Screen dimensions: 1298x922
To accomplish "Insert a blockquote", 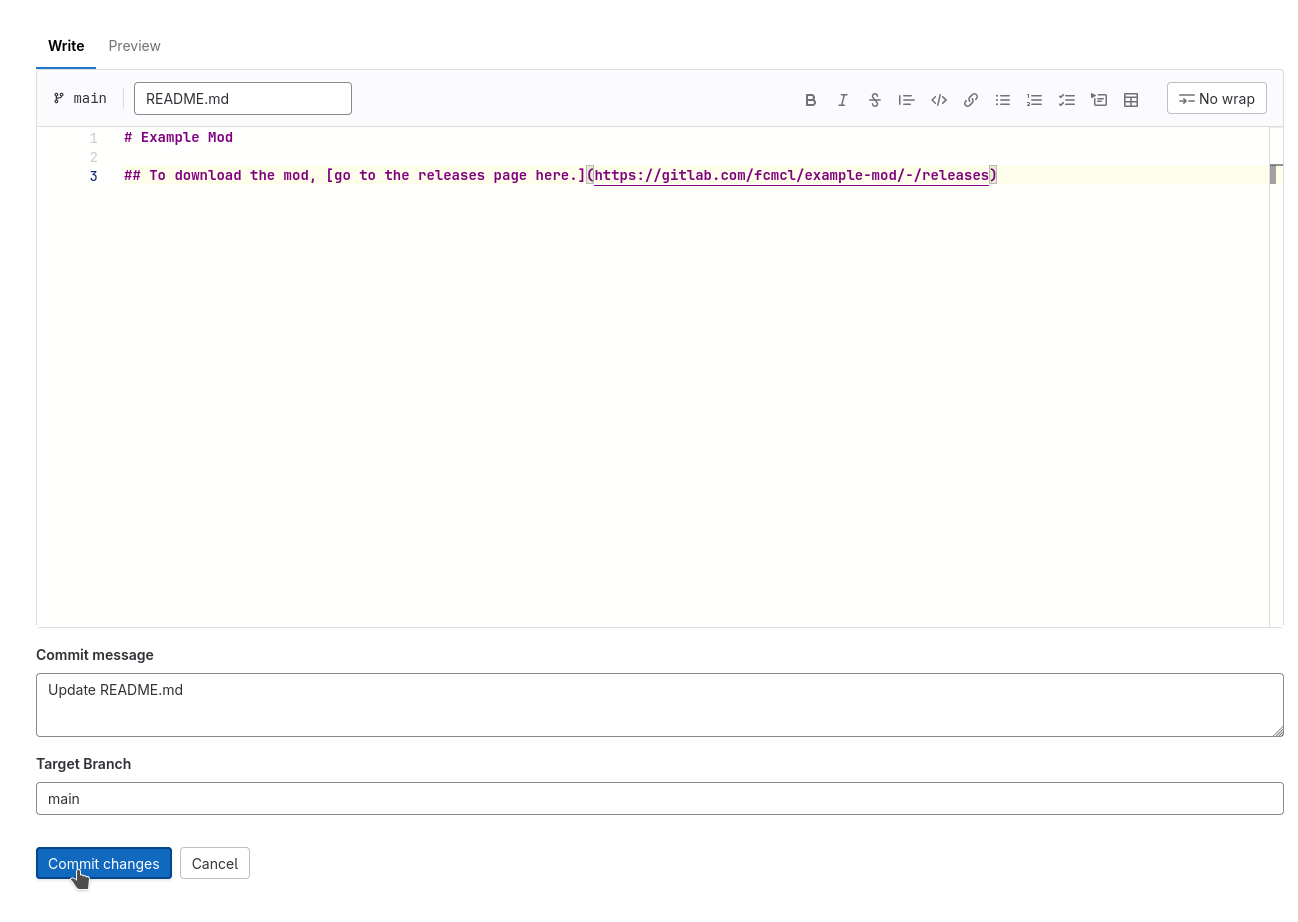I will click(x=907, y=100).
